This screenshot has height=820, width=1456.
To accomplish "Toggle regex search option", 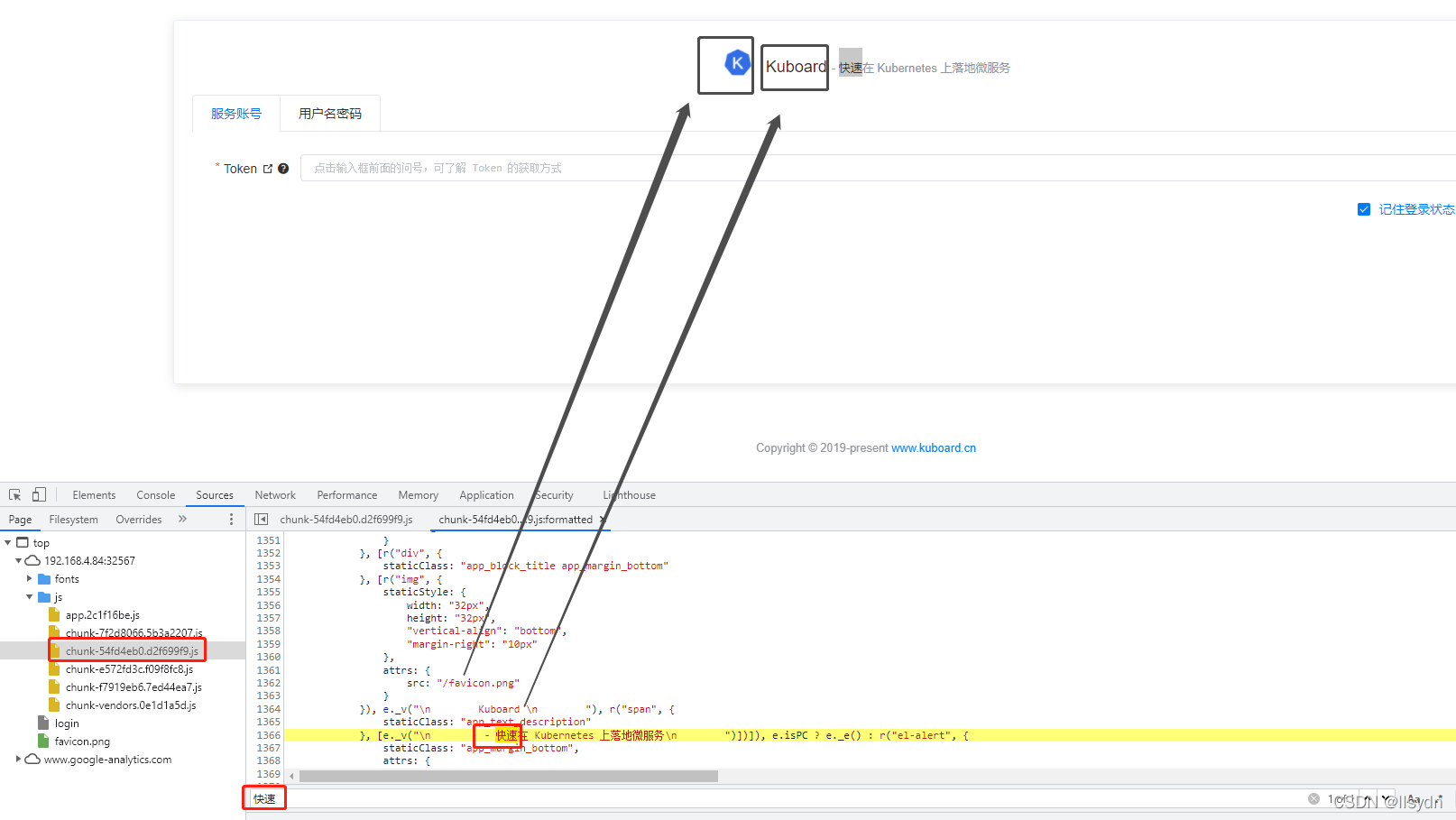I will click(1438, 799).
